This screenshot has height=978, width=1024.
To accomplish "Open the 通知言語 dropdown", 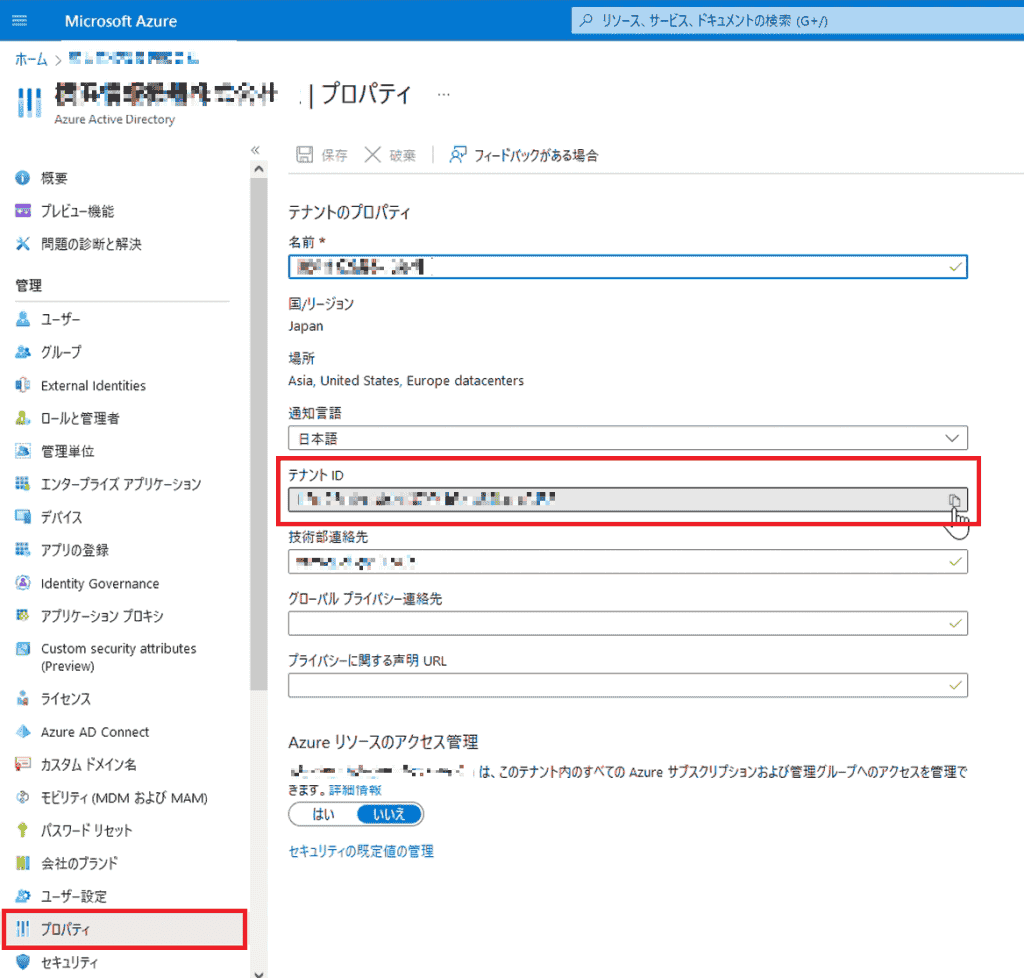I will point(628,438).
